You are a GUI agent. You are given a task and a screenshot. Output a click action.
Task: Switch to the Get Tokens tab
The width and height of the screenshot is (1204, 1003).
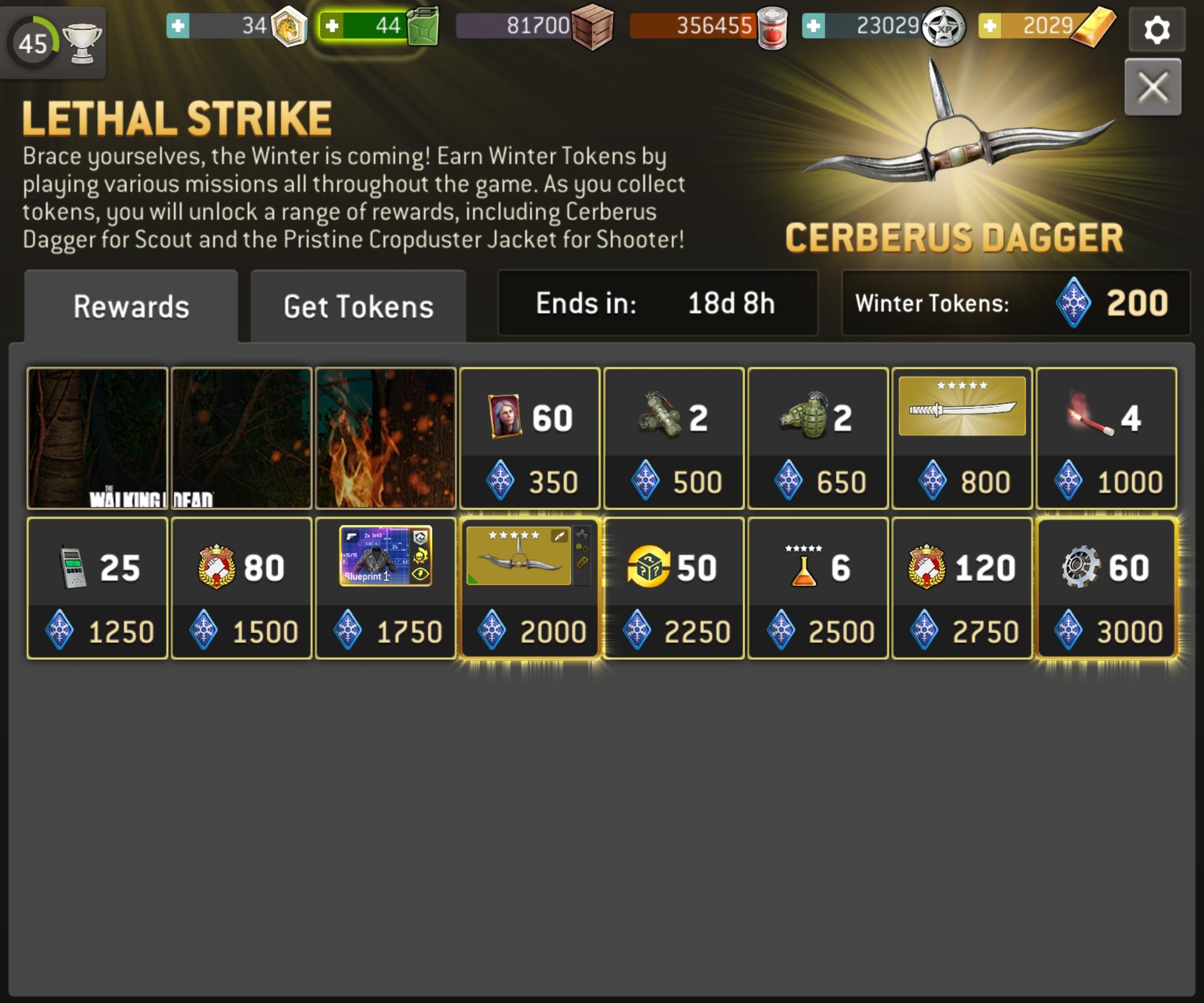click(359, 306)
